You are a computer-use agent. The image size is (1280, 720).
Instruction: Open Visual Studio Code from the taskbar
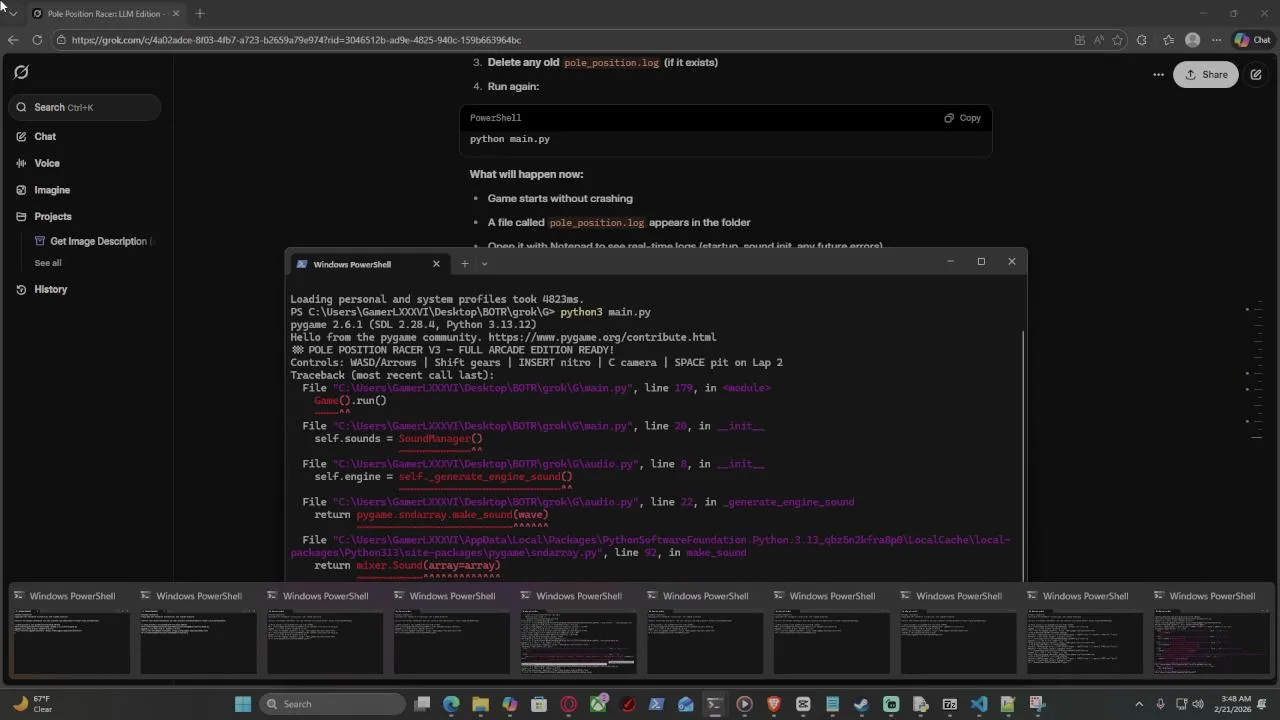(978, 704)
